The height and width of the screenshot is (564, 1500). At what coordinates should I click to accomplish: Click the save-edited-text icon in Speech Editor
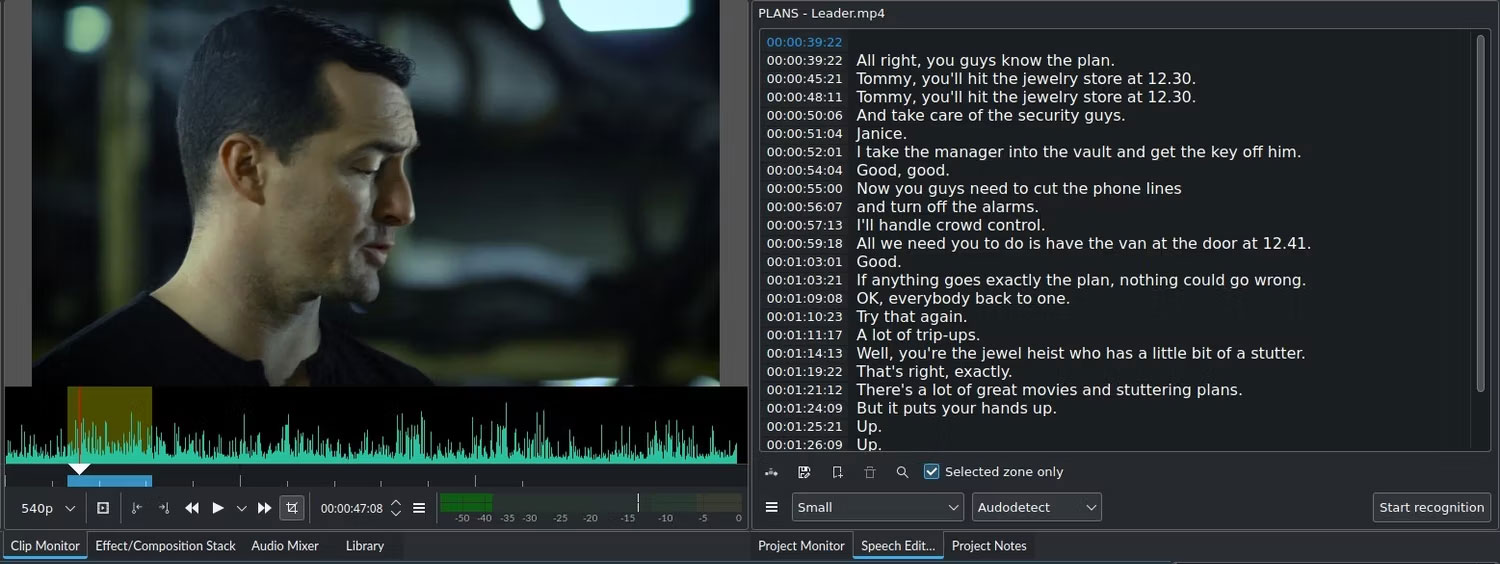pos(804,472)
